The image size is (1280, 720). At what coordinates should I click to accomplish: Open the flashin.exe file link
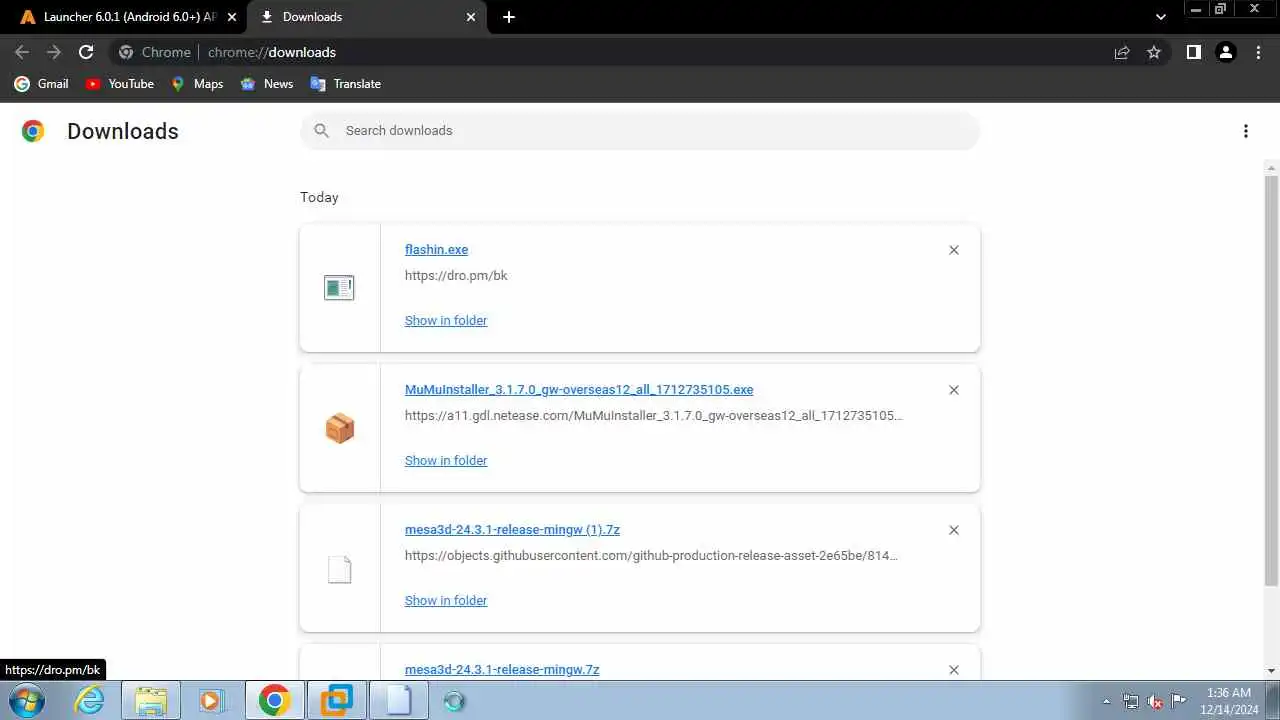436,250
